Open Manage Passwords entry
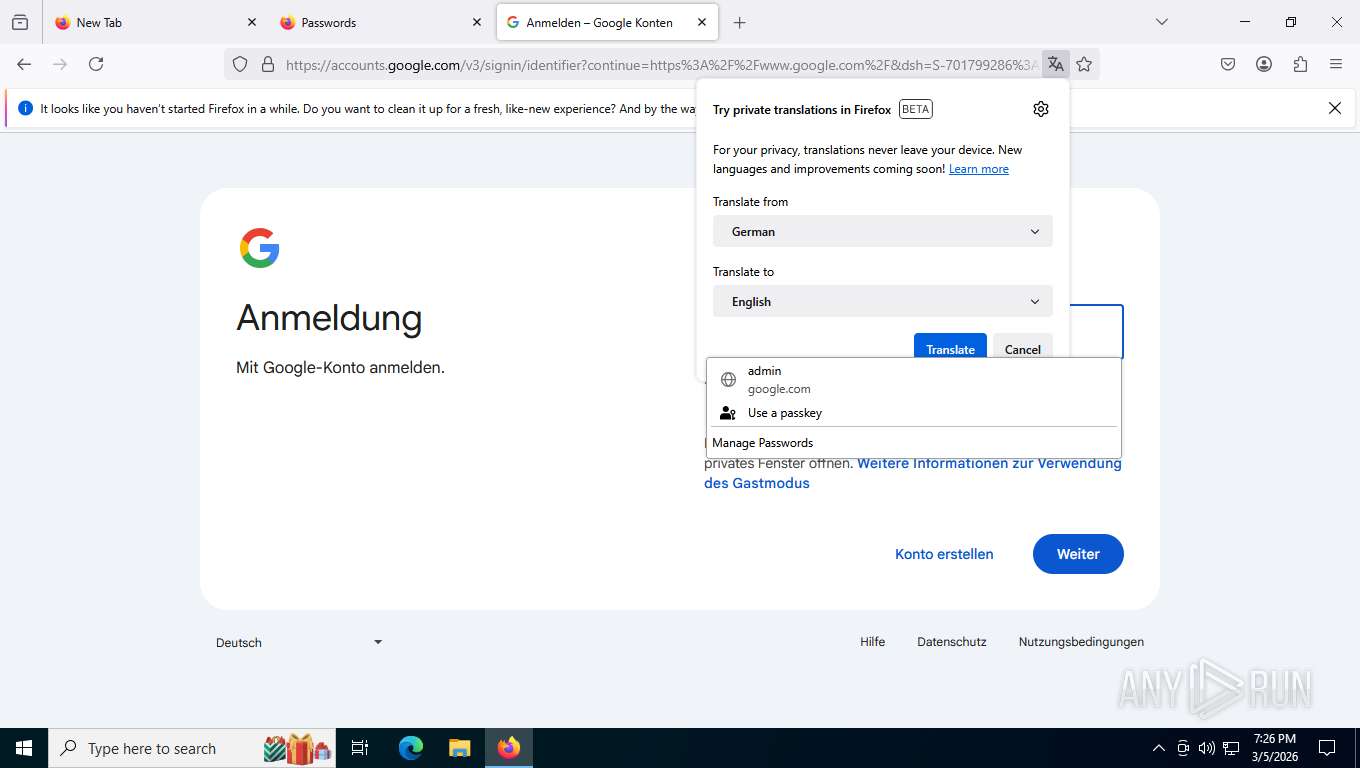Screen dimensions: 1360x768 [914, 442]
